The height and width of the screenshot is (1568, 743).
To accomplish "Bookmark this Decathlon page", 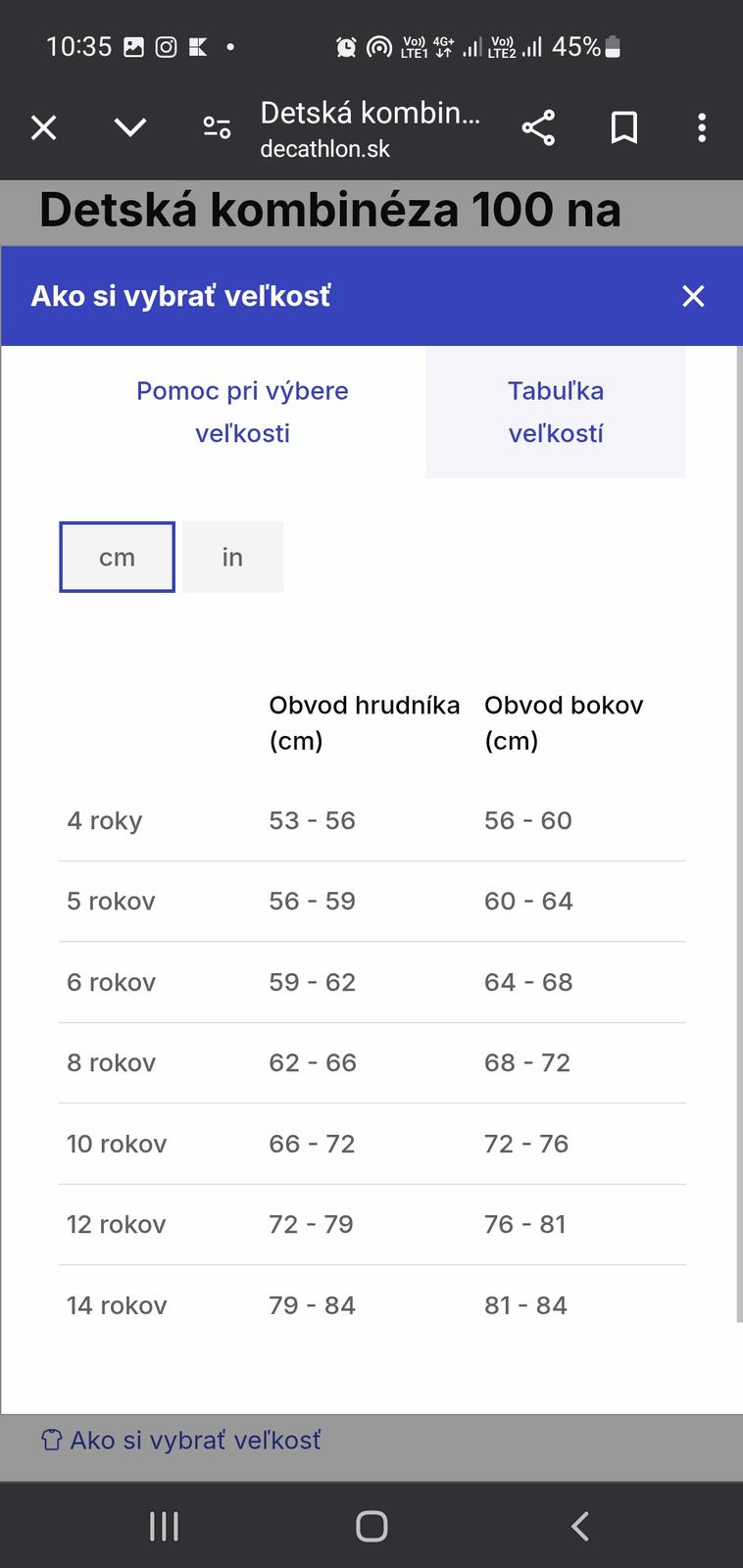I will [x=624, y=128].
